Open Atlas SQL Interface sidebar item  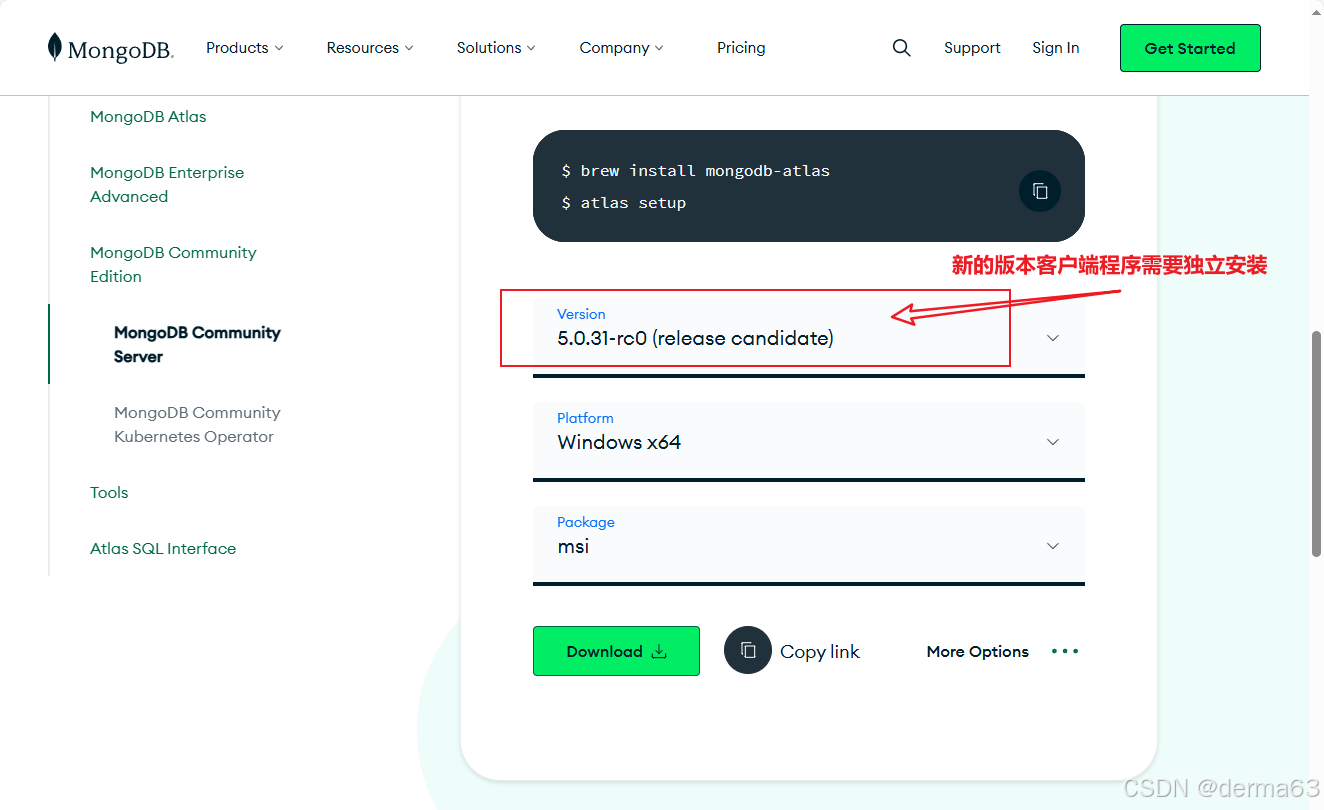click(163, 548)
